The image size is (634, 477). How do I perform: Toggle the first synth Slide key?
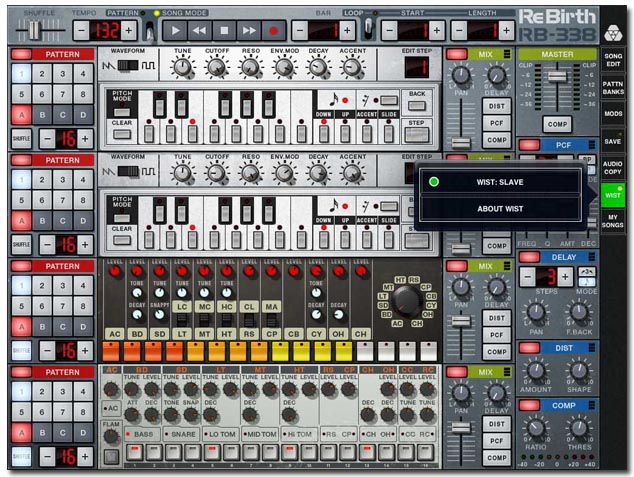(x=389, y=133)
